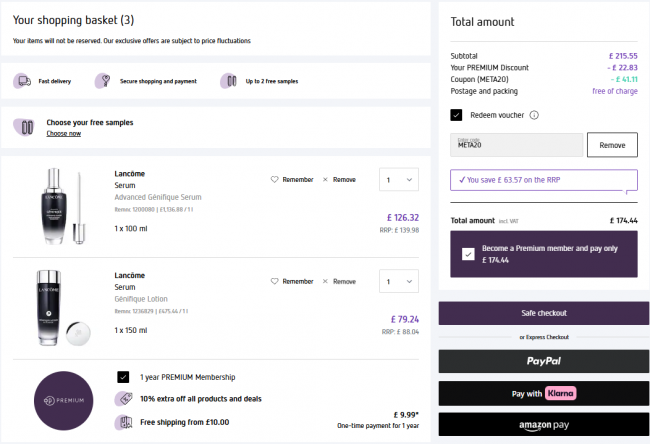Pay with the PayPal express button
The image size is (650, 444).
tap(544, 361)
